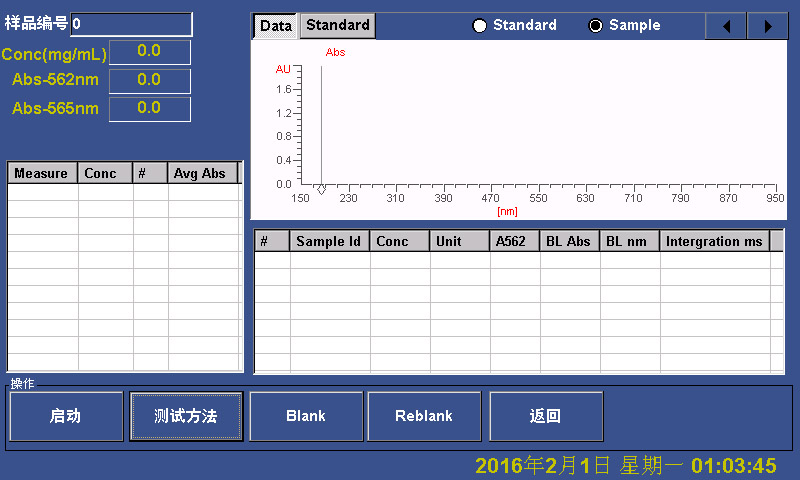800x480 pixels.
Task: Click the diamond cursor marker on graph
Action: point(321,189)
